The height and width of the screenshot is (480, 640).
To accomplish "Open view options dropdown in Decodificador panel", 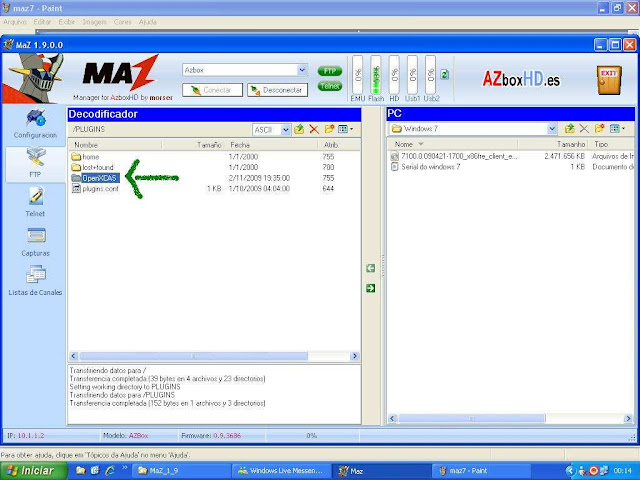I will [345, 129].
